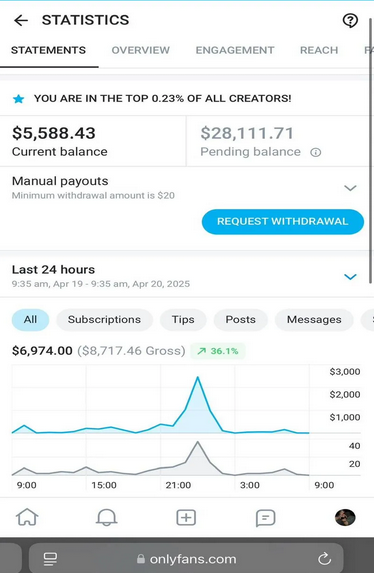This screenshot has width=374, height=573.
Task: Switch to the Engagement tab
Action: pyautogui.click(x=235, y=50)
